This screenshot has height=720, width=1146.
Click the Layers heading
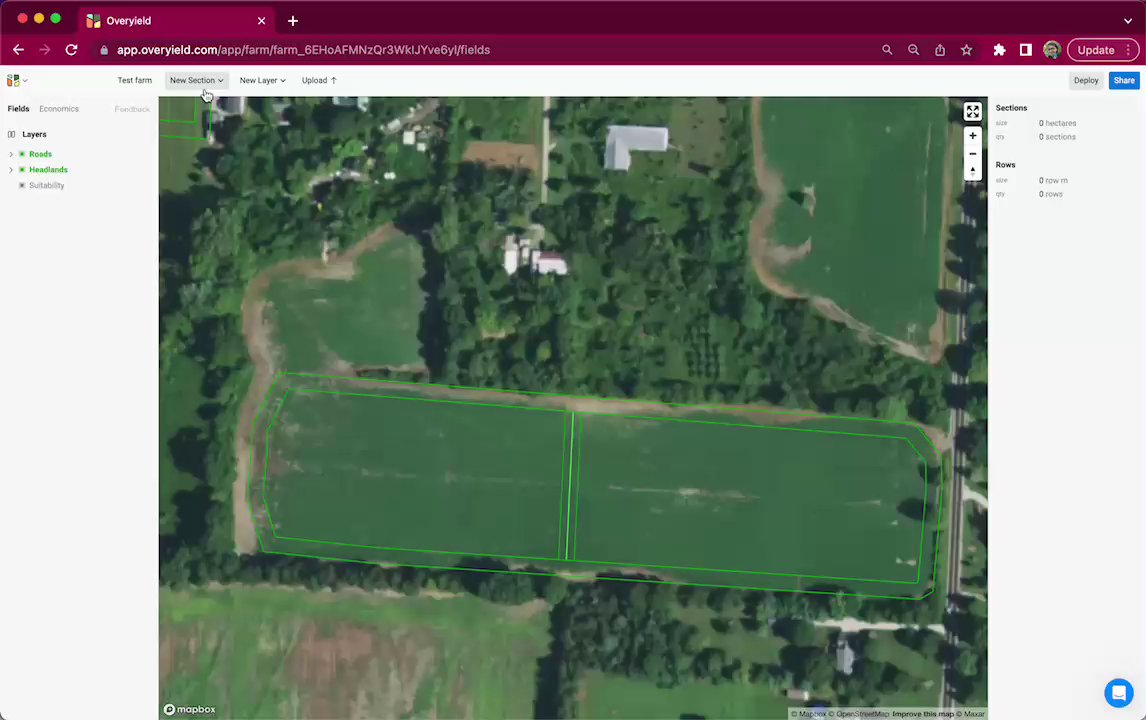click(34, 134)
